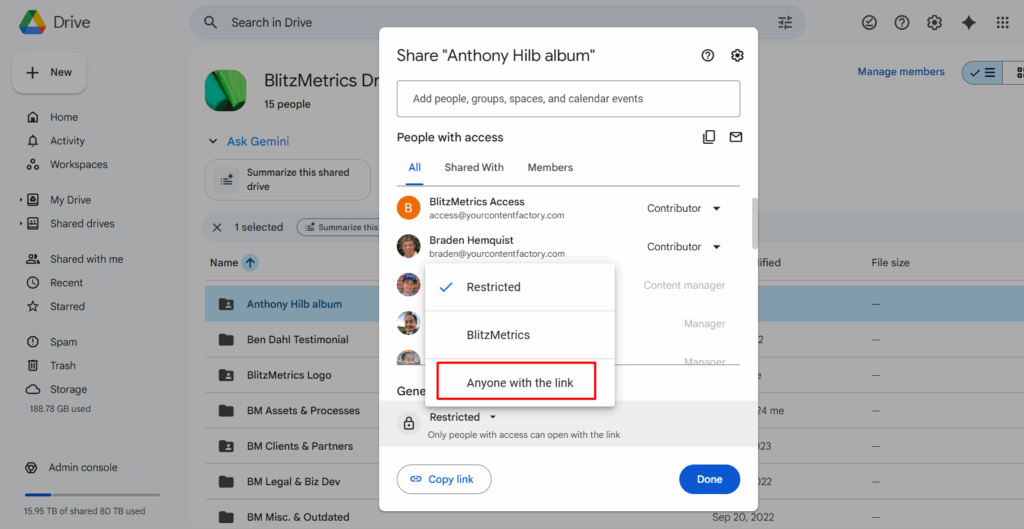
Task: Click the copy emails icon
Action: [709, 137]
